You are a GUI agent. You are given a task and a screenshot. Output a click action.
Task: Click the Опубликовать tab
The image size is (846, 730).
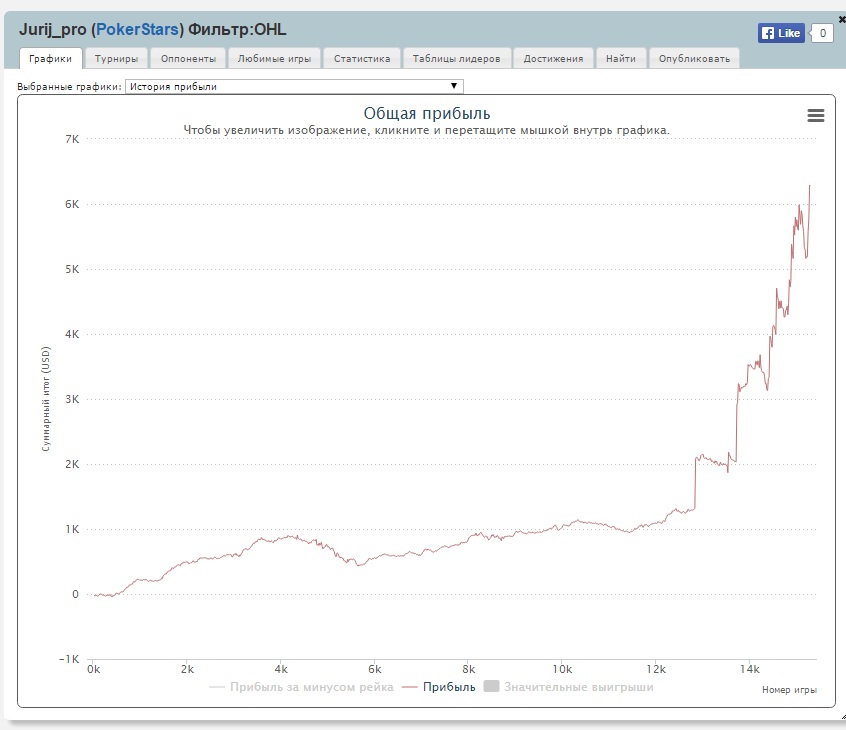[x=694, y=59]
